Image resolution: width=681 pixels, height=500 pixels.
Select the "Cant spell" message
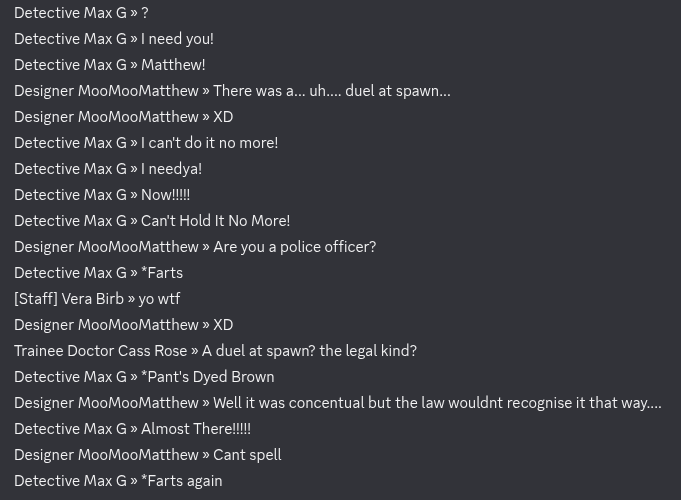tap(247, 455)
